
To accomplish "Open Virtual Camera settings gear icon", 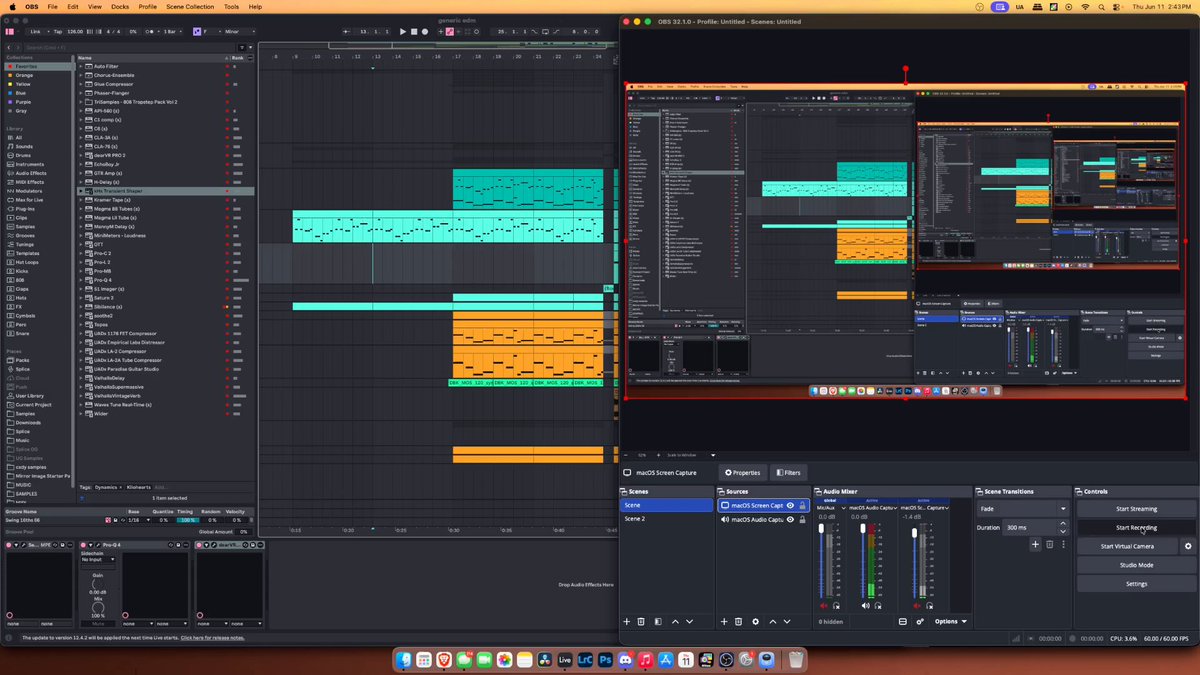I will coord(1188,546).
